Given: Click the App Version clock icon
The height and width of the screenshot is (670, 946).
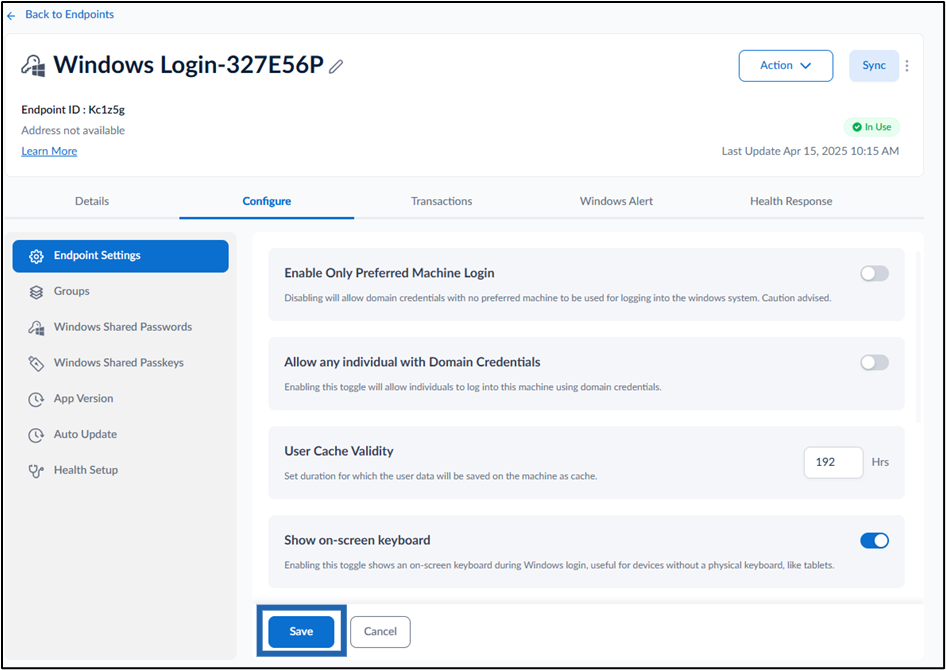Looking at the screenshot, I should (x=36, y=399).
